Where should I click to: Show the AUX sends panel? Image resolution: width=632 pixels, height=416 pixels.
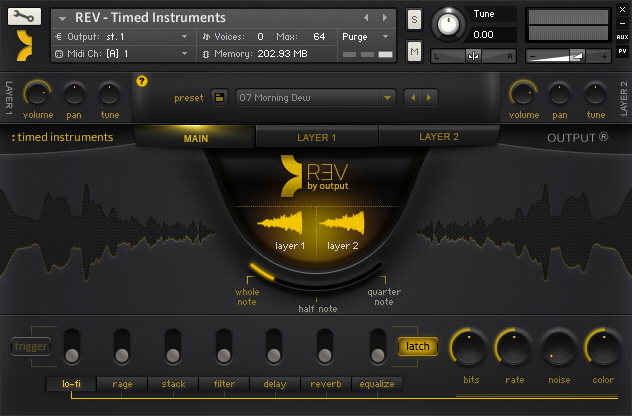pos(622,37)
